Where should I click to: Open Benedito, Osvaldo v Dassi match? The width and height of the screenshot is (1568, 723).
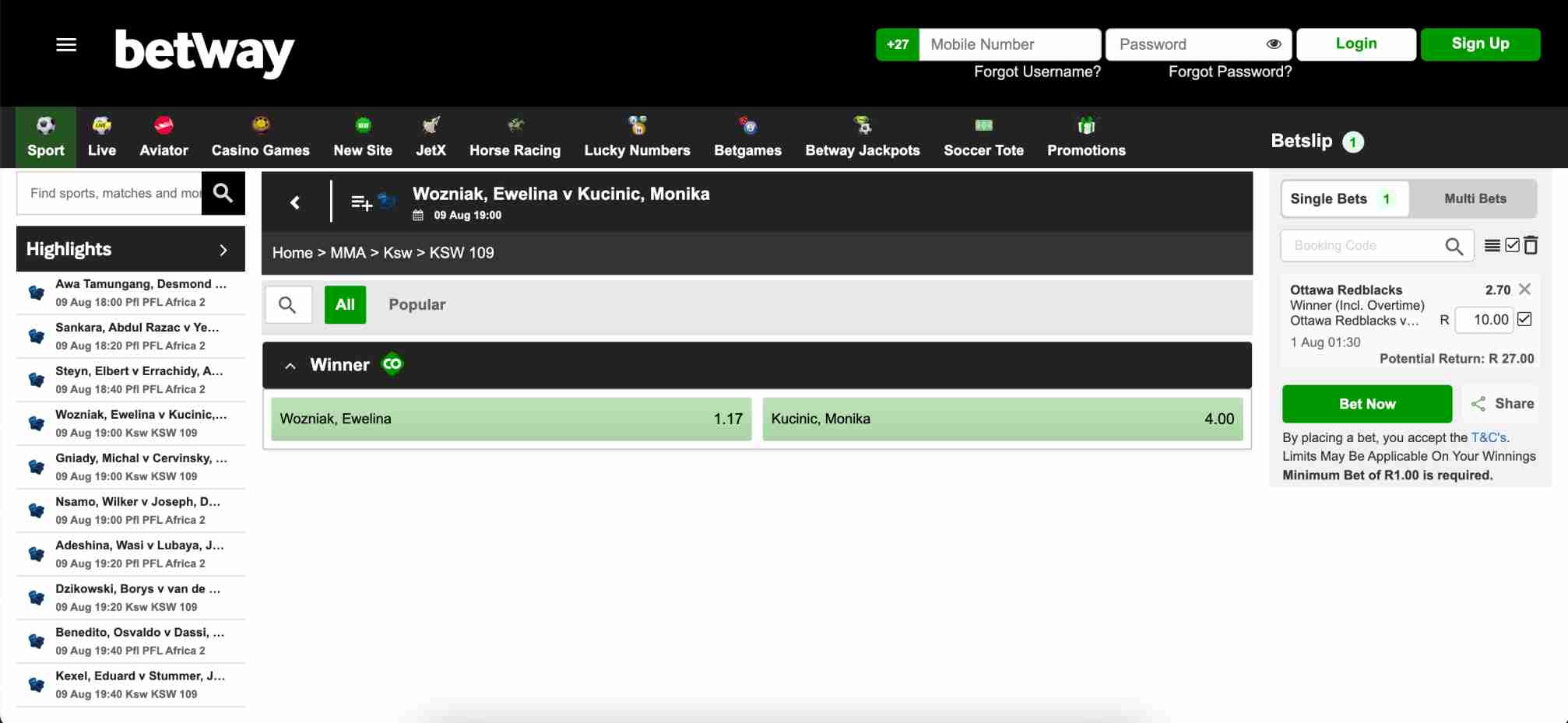click(x=131, y=641)
